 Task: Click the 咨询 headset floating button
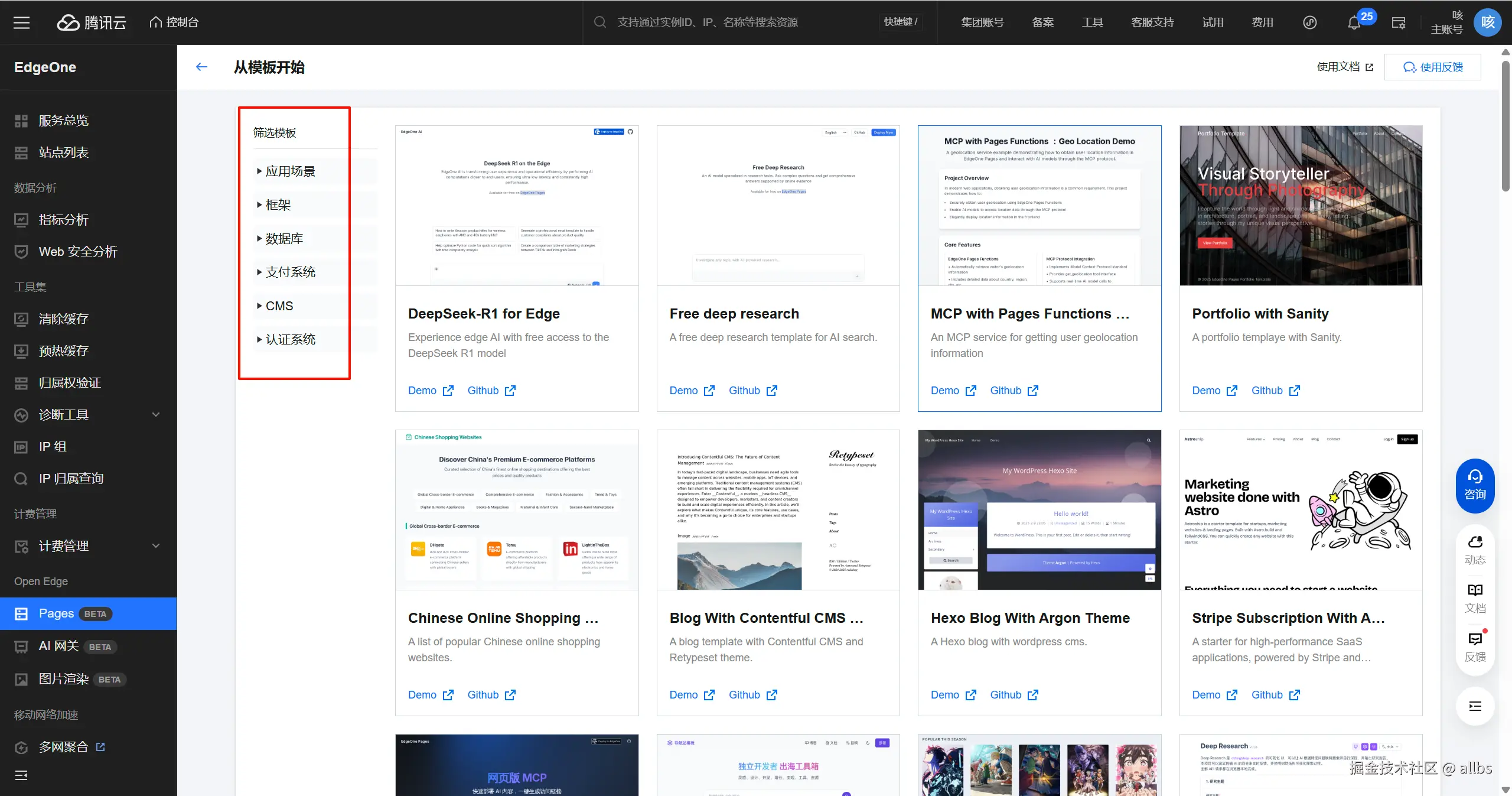point(1475,485)
